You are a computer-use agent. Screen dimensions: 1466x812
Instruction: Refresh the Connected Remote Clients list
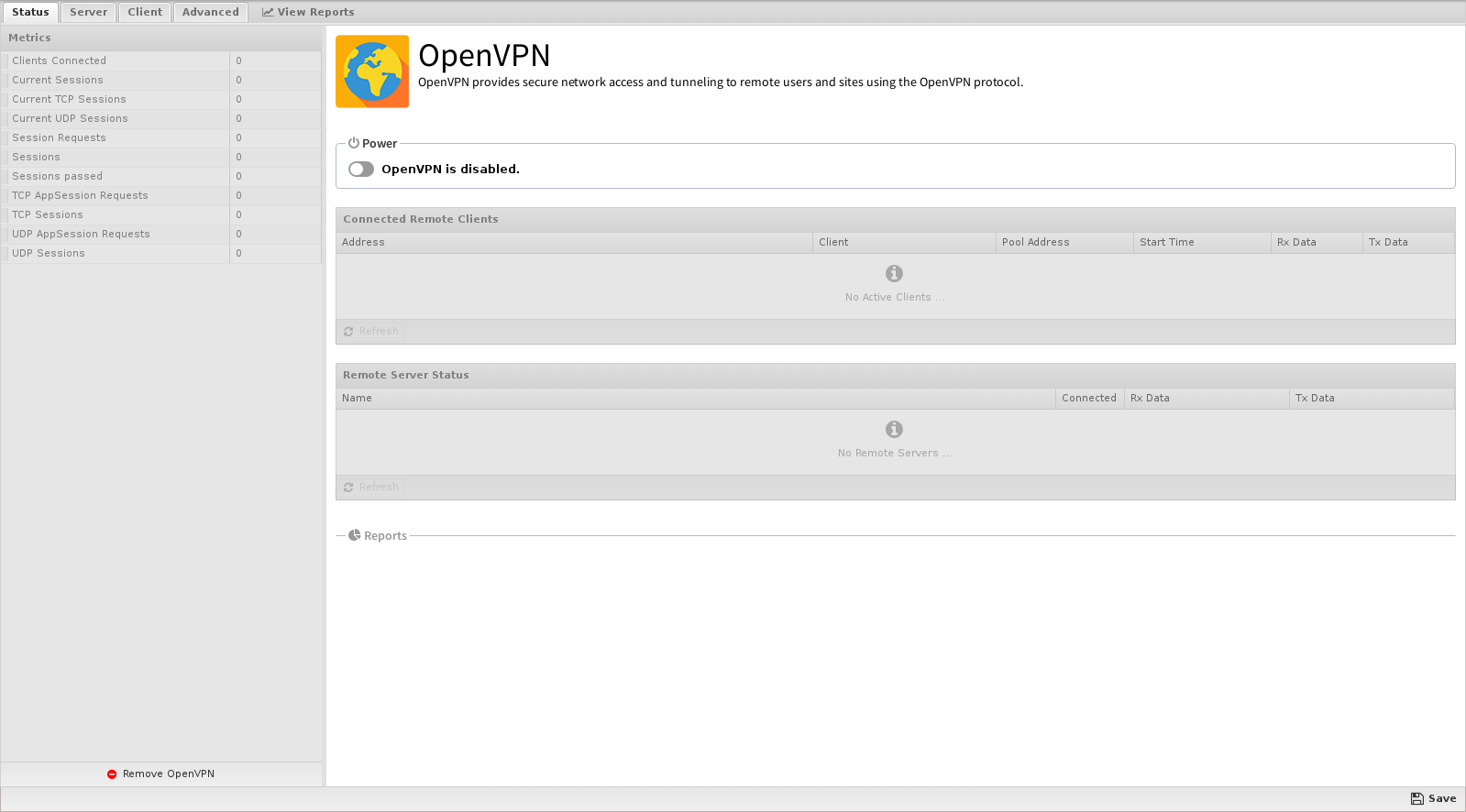371,331
